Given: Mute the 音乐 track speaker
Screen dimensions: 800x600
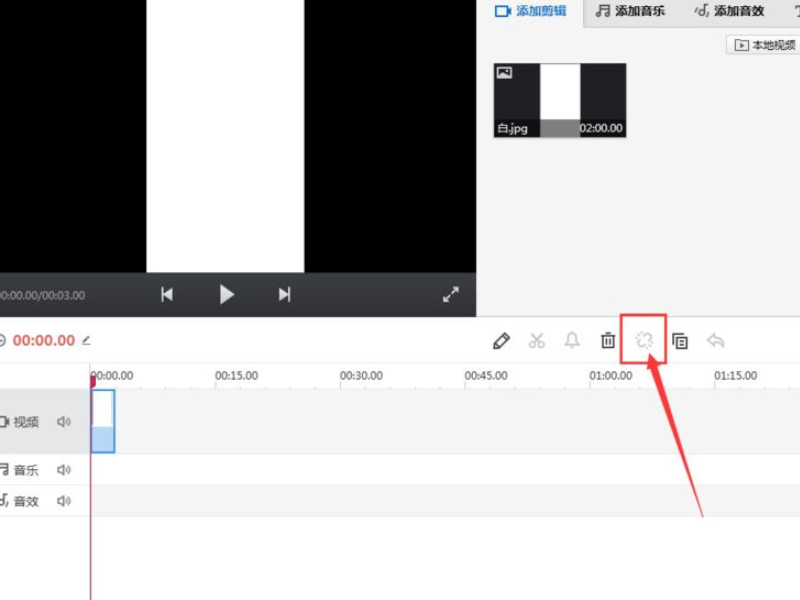Looking at the screenshot, I should click(x=64, y=470).
